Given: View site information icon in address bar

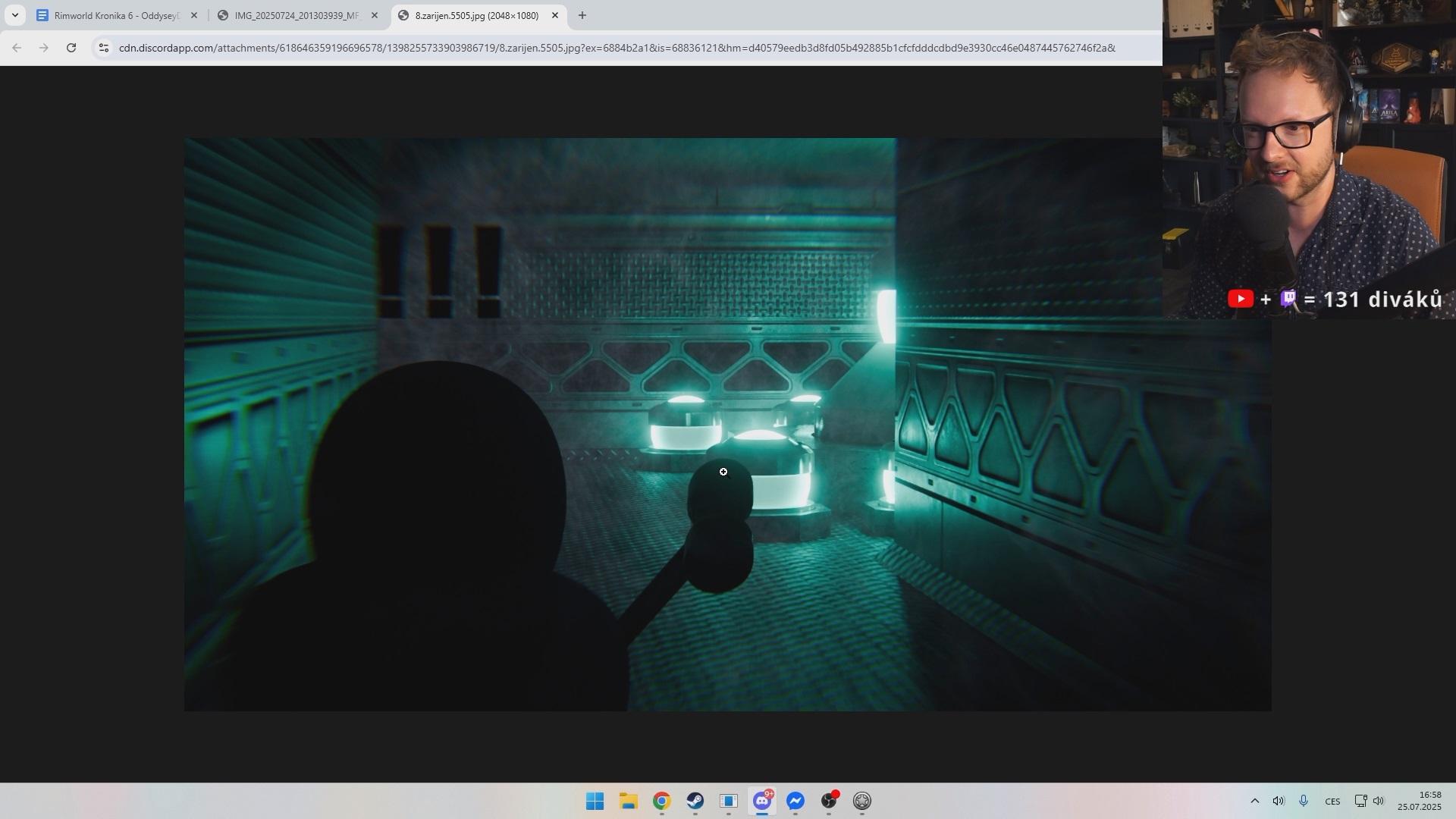Looking at the screenshot, I should 104,48.
